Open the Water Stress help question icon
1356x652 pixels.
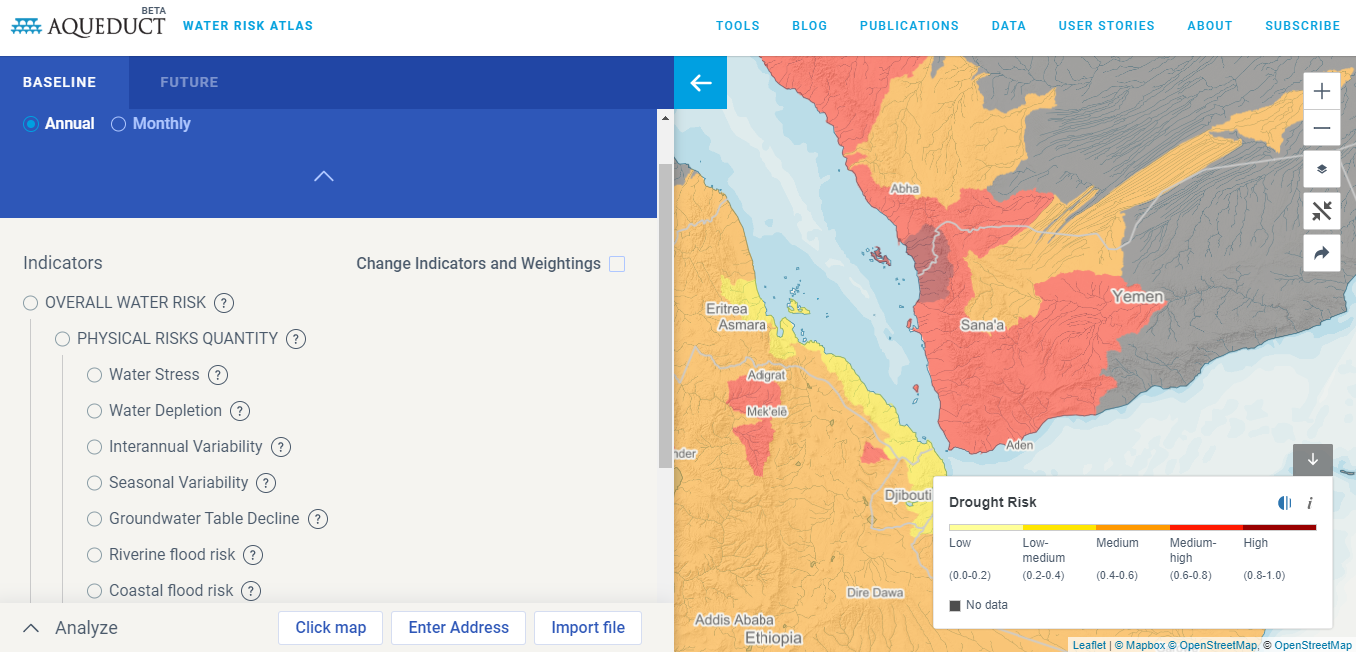point(218,375)
